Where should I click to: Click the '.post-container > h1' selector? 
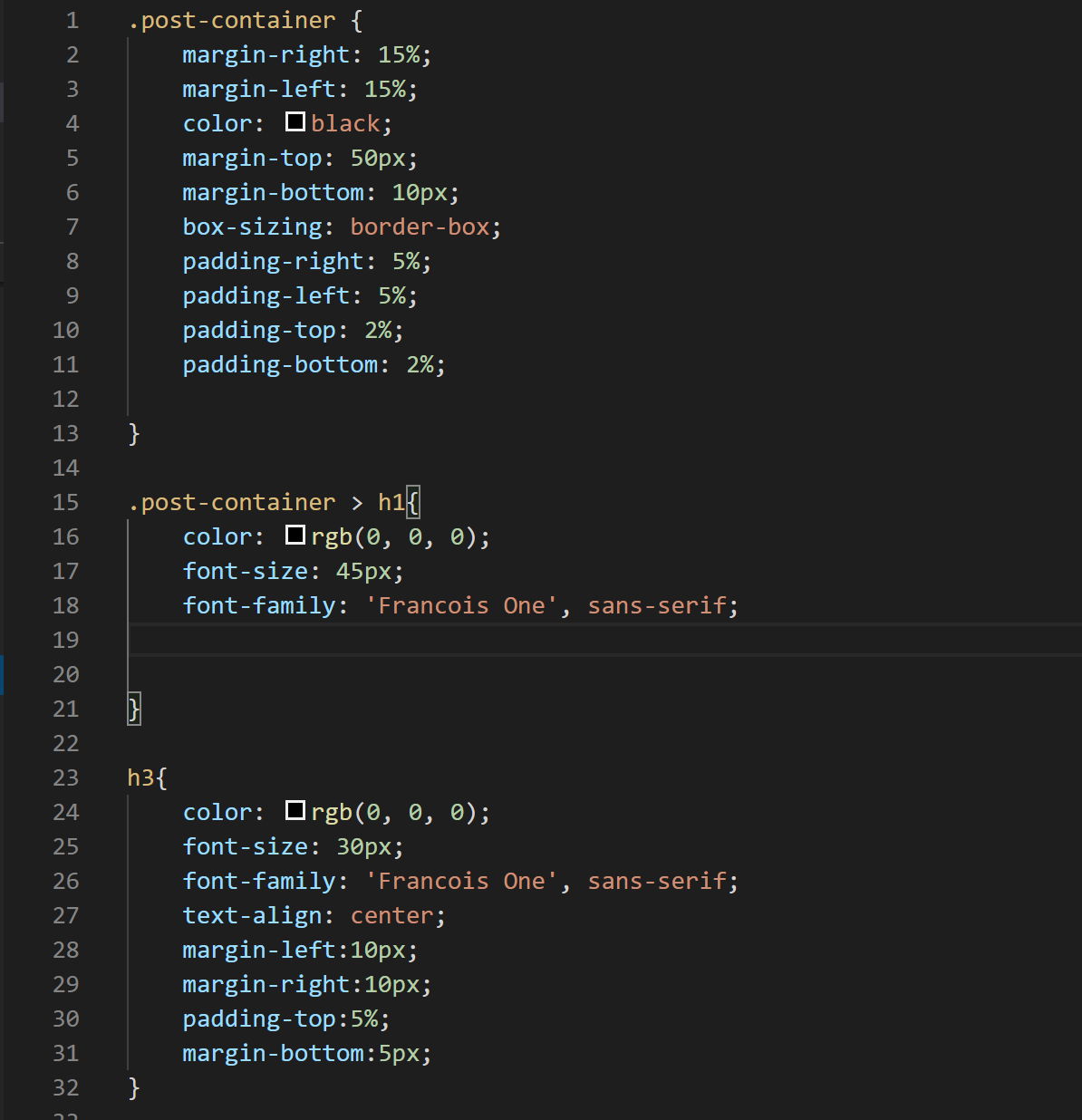point(266,502)
